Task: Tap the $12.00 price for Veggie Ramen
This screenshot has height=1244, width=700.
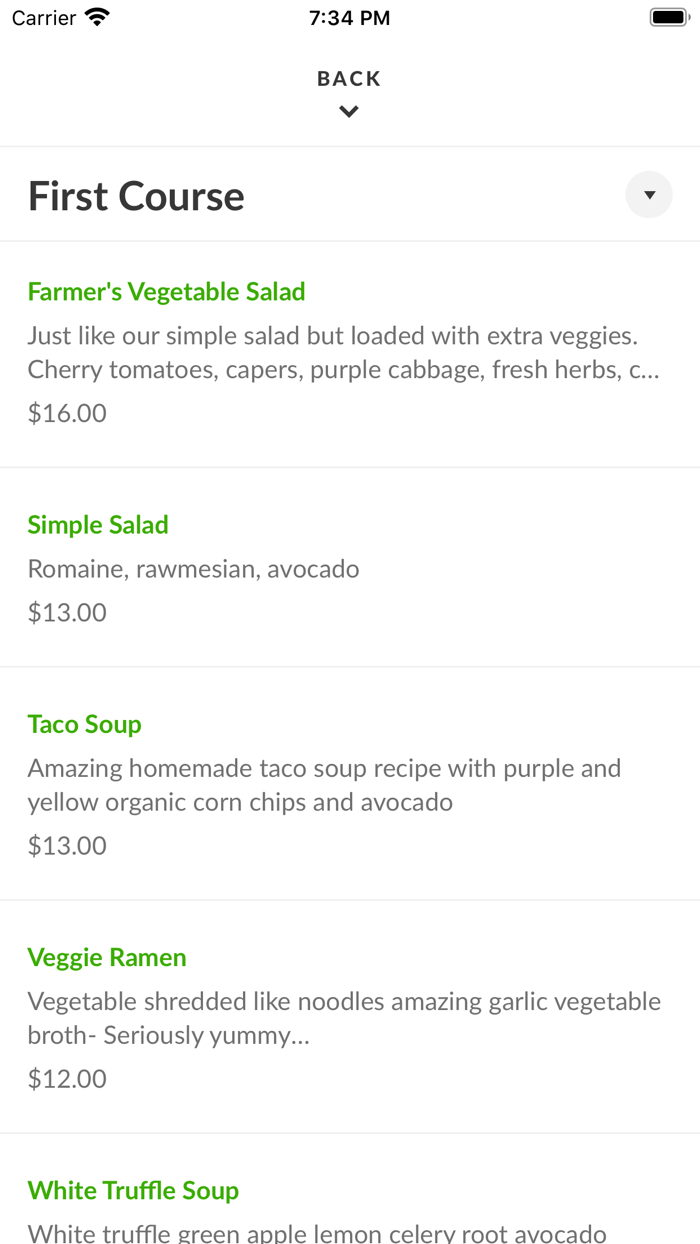Action: point(66,1078)
